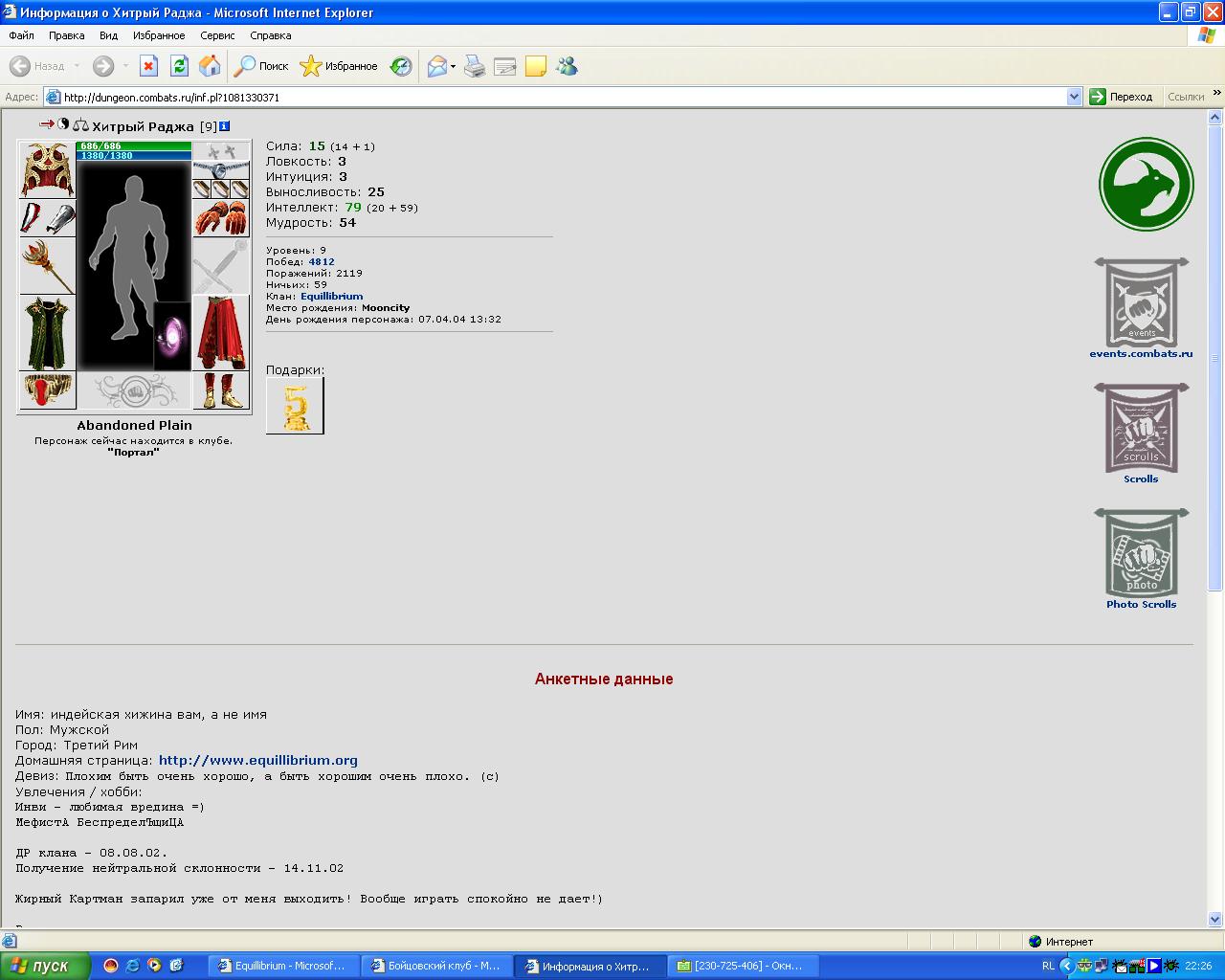Click the pink galaxy portal image
This screenshot has height=980, width=1225.
[x=173, y=336]
